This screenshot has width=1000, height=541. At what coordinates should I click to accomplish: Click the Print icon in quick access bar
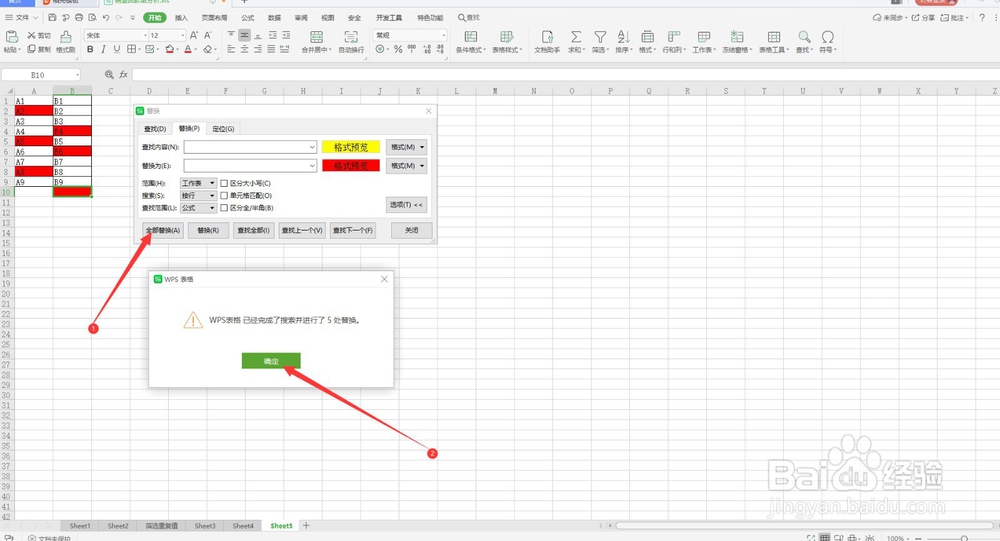pyautogui.click(x=79, y=17)
